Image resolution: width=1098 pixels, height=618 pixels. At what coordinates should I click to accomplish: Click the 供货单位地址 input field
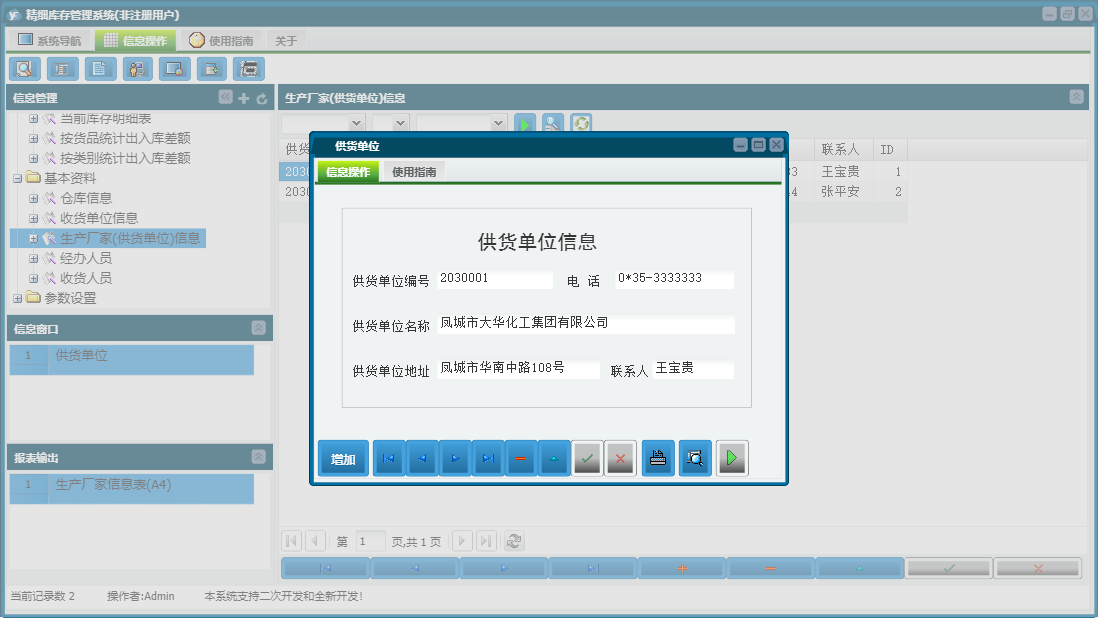tap(518, 368)
